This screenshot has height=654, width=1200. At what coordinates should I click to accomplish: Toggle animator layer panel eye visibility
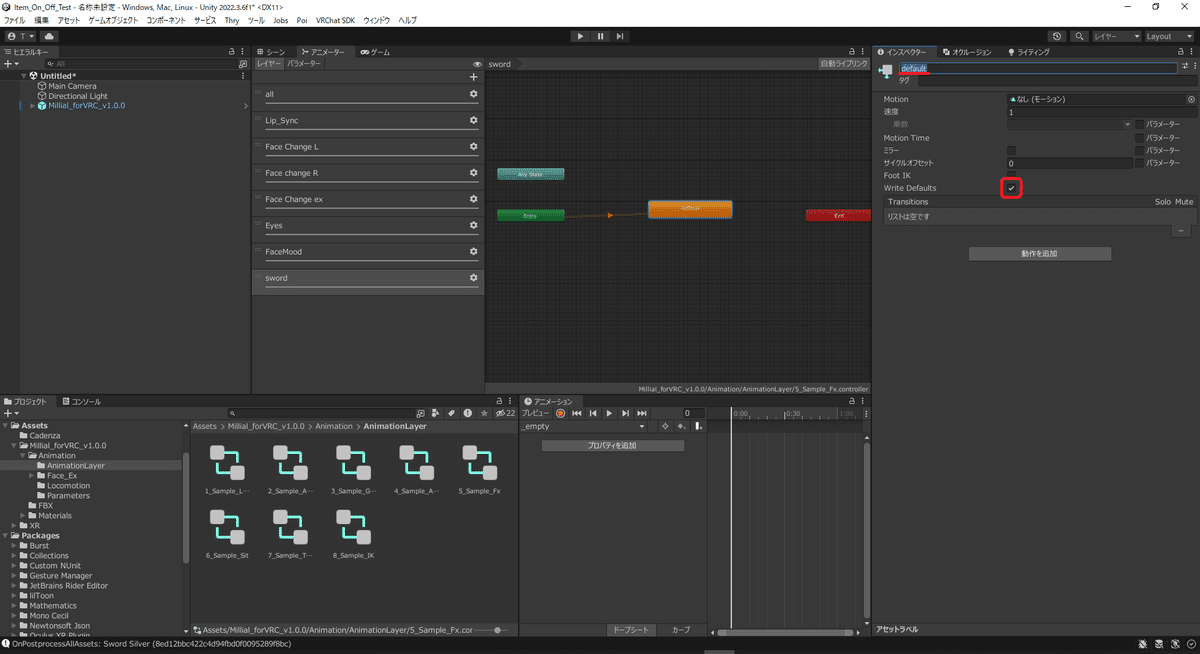point(477,64)
